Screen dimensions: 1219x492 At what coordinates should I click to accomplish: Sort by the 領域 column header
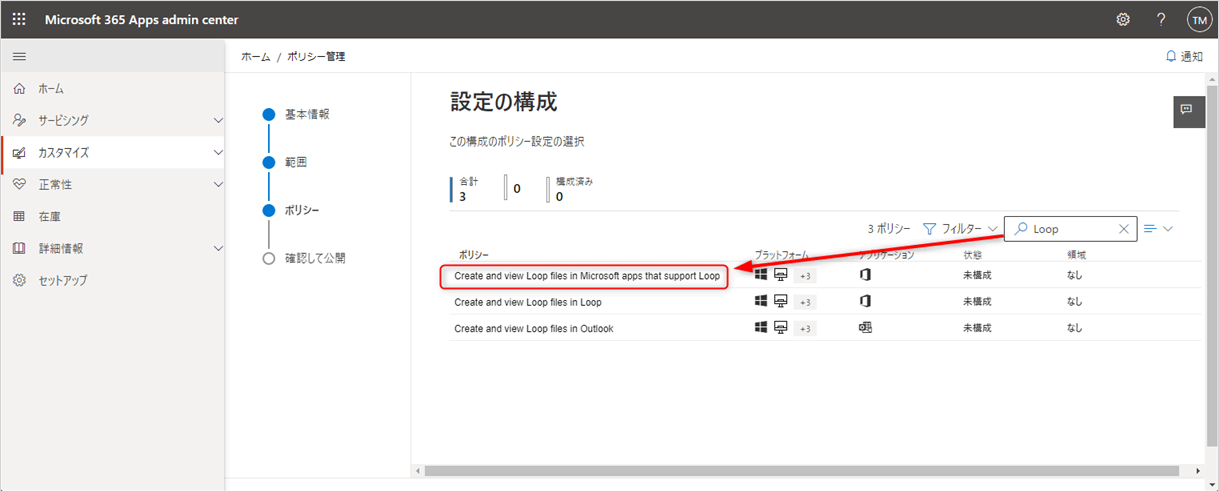[x=1076, y=255]
